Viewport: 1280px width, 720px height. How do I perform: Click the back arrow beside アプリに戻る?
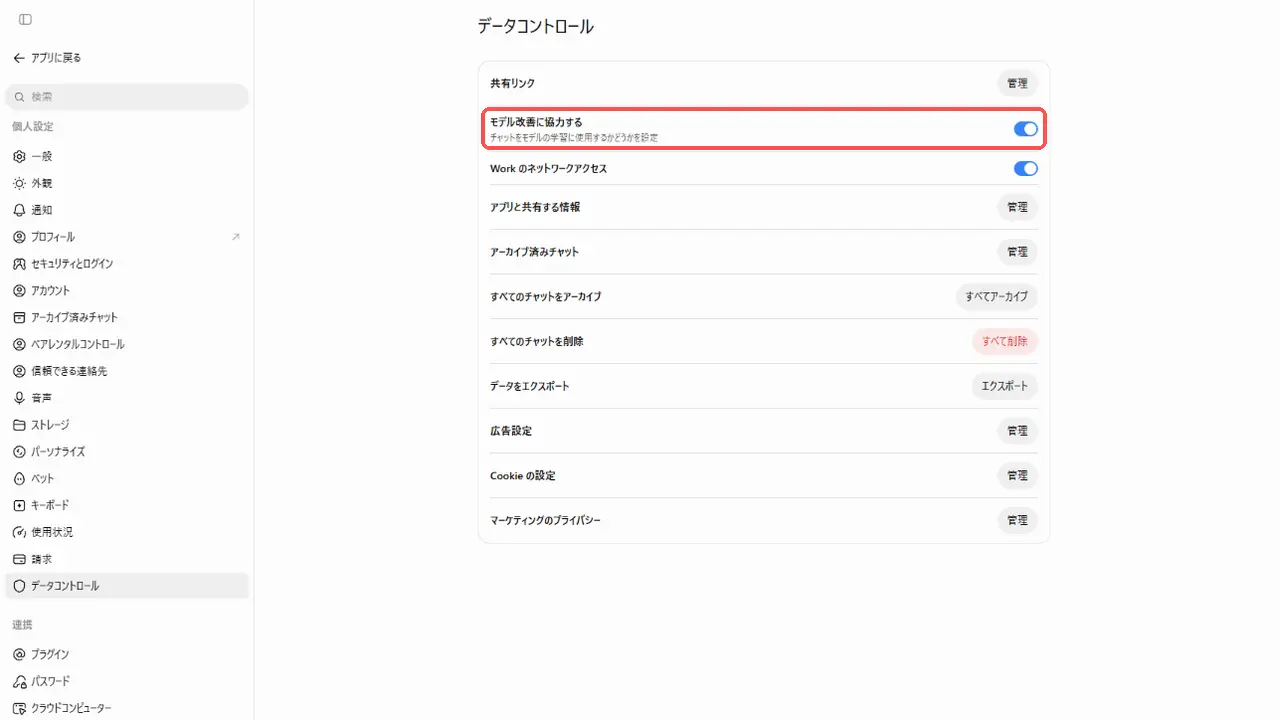(x=19, y=58)
